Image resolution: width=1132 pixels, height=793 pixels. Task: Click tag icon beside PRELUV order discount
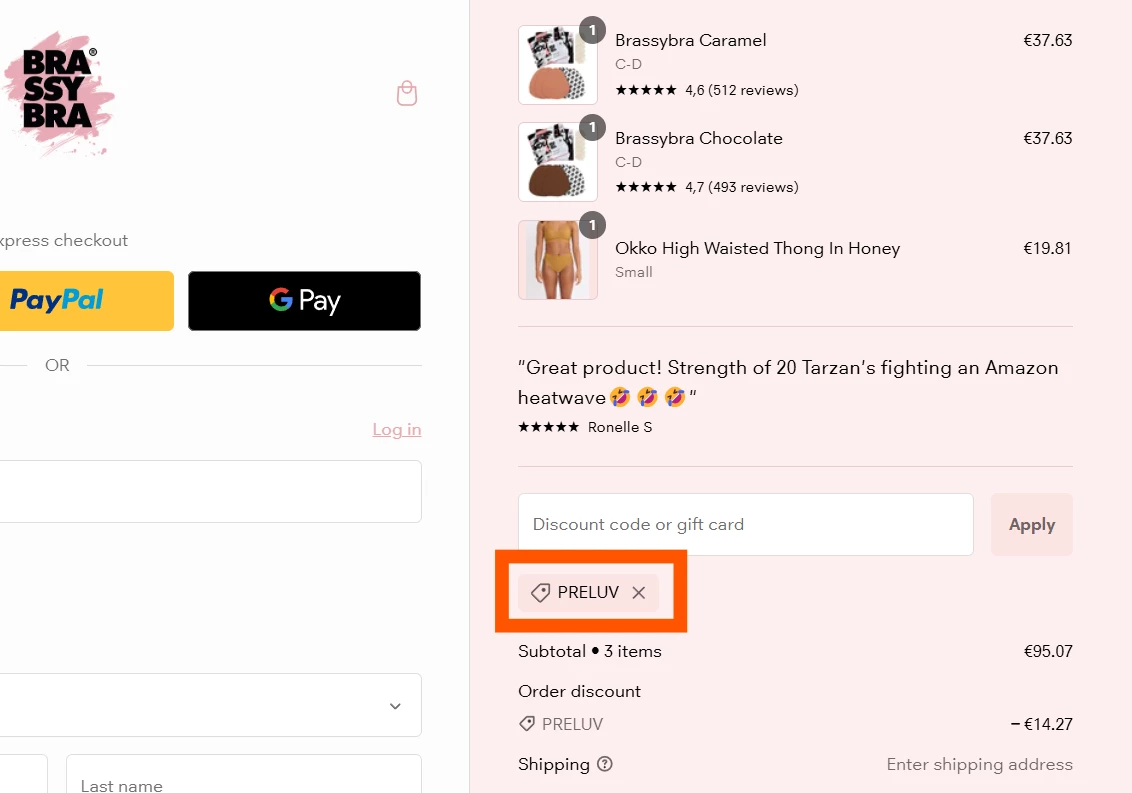pos(527,724)
